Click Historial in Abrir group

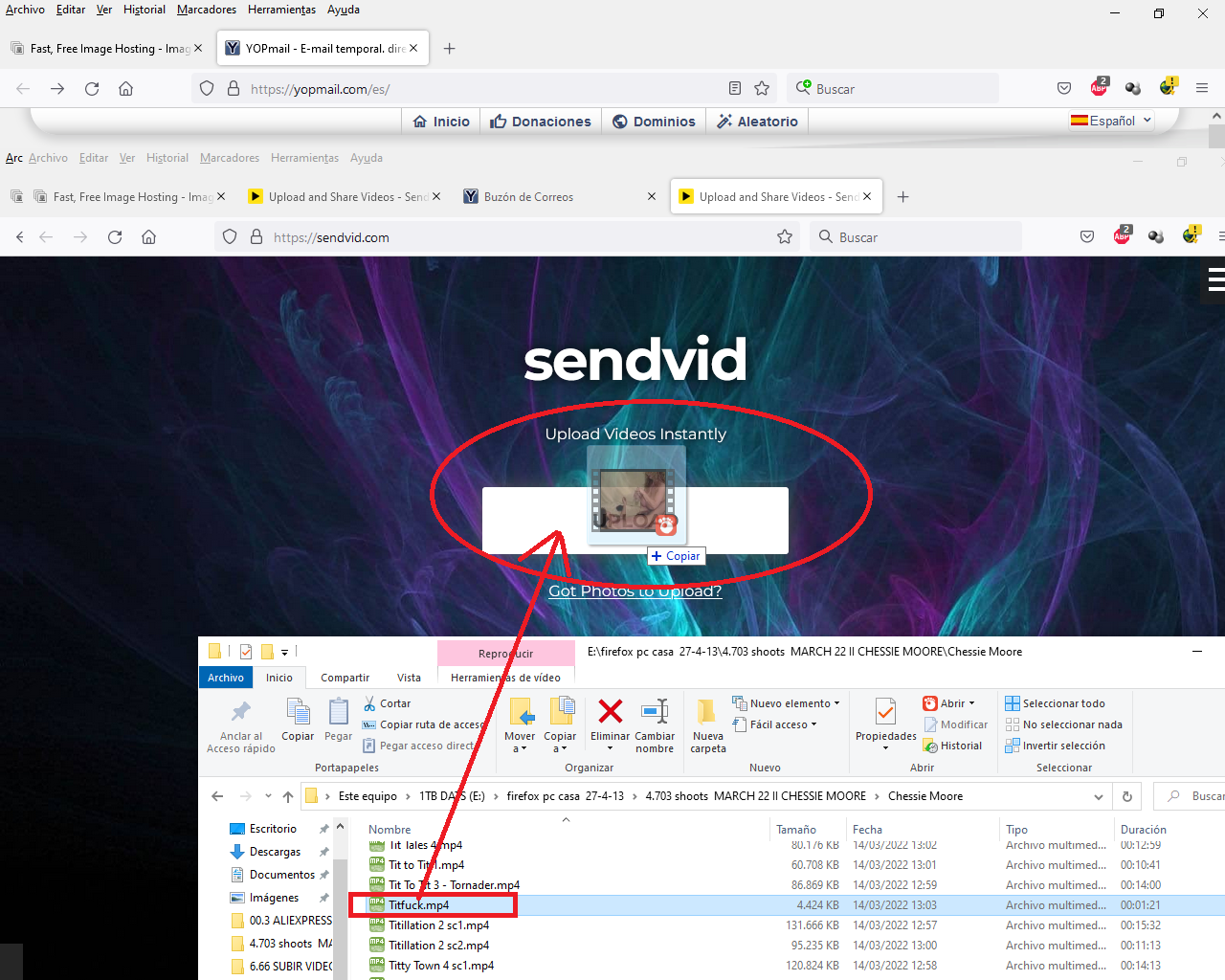click(x=953, y=746)
